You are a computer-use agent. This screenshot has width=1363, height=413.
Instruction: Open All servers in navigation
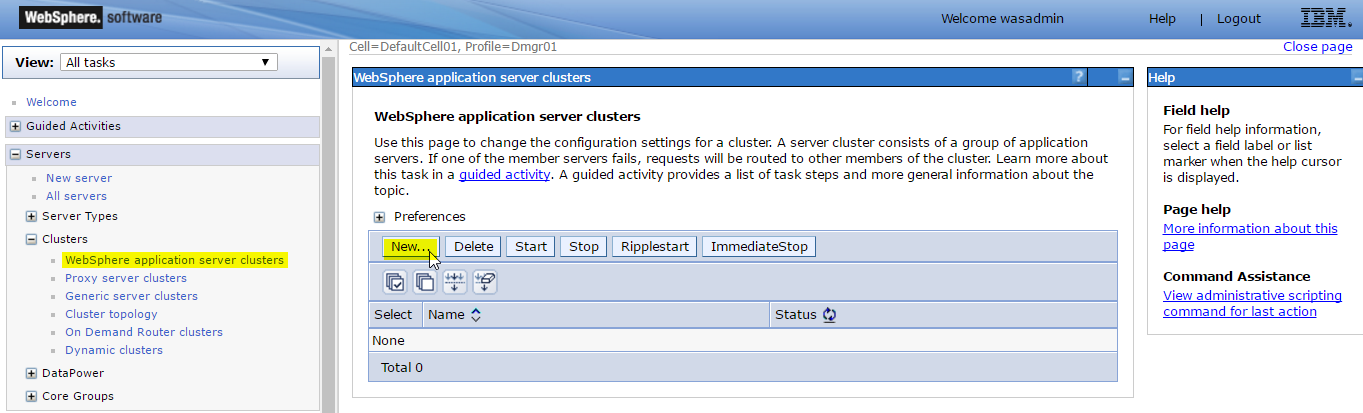[x=76, y=196]
